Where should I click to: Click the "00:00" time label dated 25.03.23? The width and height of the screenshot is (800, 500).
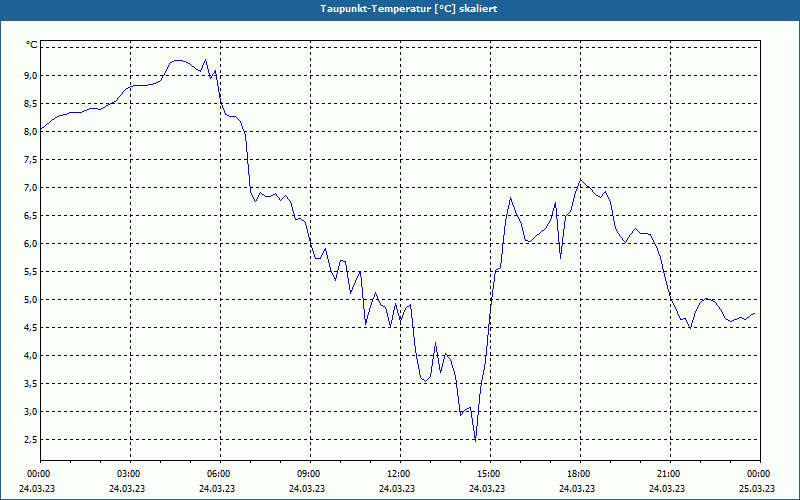pos(757,474)
